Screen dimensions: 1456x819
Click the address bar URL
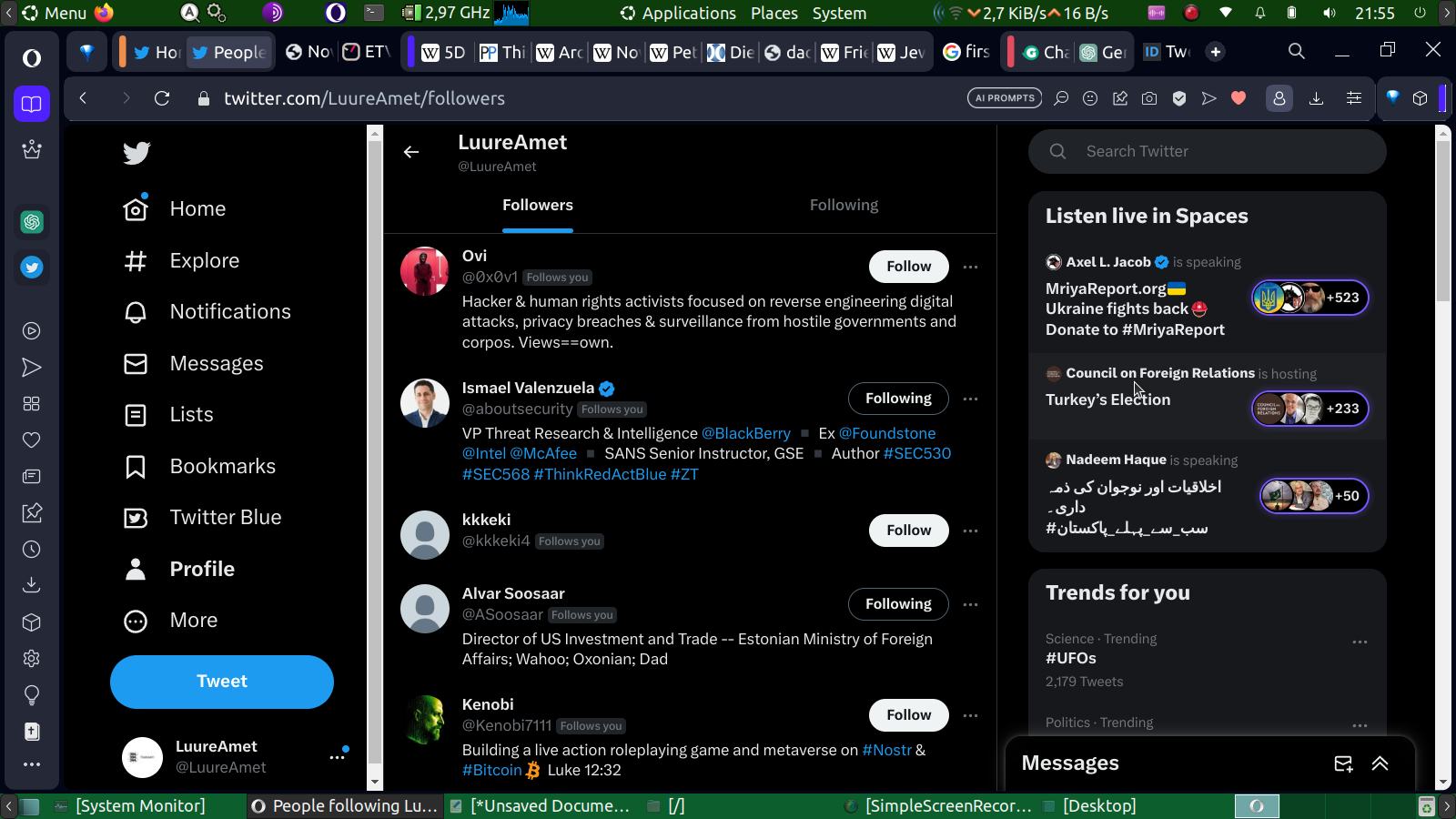[x=364, y=98]
